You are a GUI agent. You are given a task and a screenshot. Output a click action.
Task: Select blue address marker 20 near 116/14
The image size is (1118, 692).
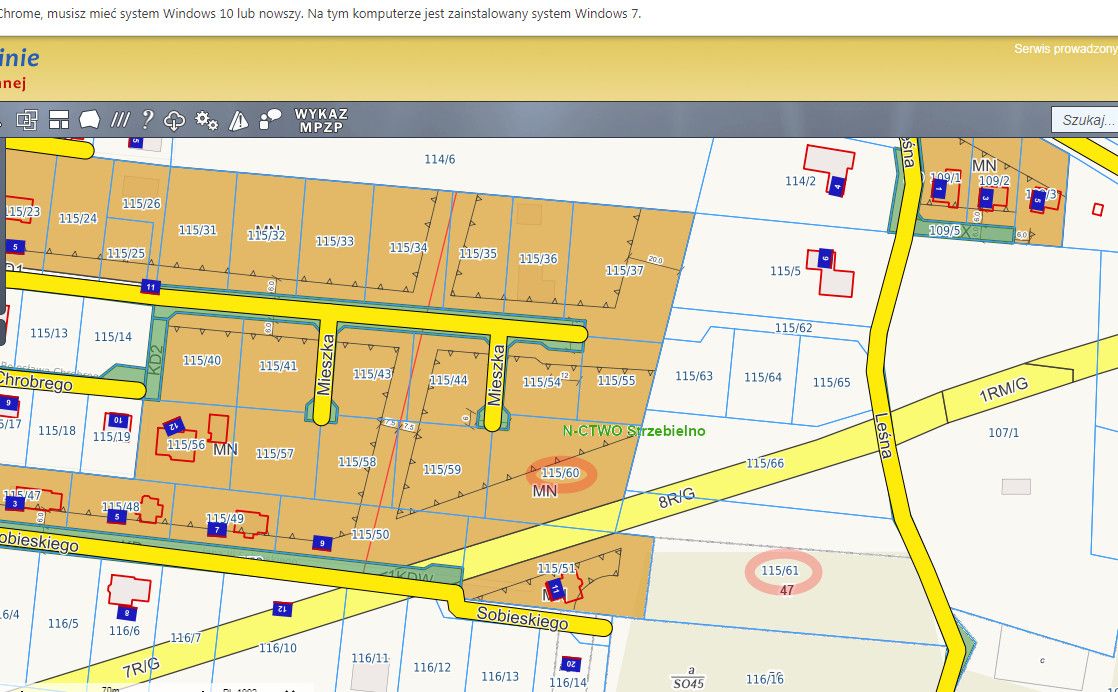tap(571, 664)
